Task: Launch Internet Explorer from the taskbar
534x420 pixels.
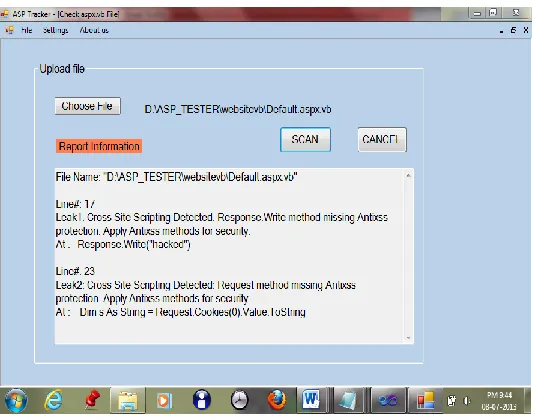Action: (x=53, y=400)
